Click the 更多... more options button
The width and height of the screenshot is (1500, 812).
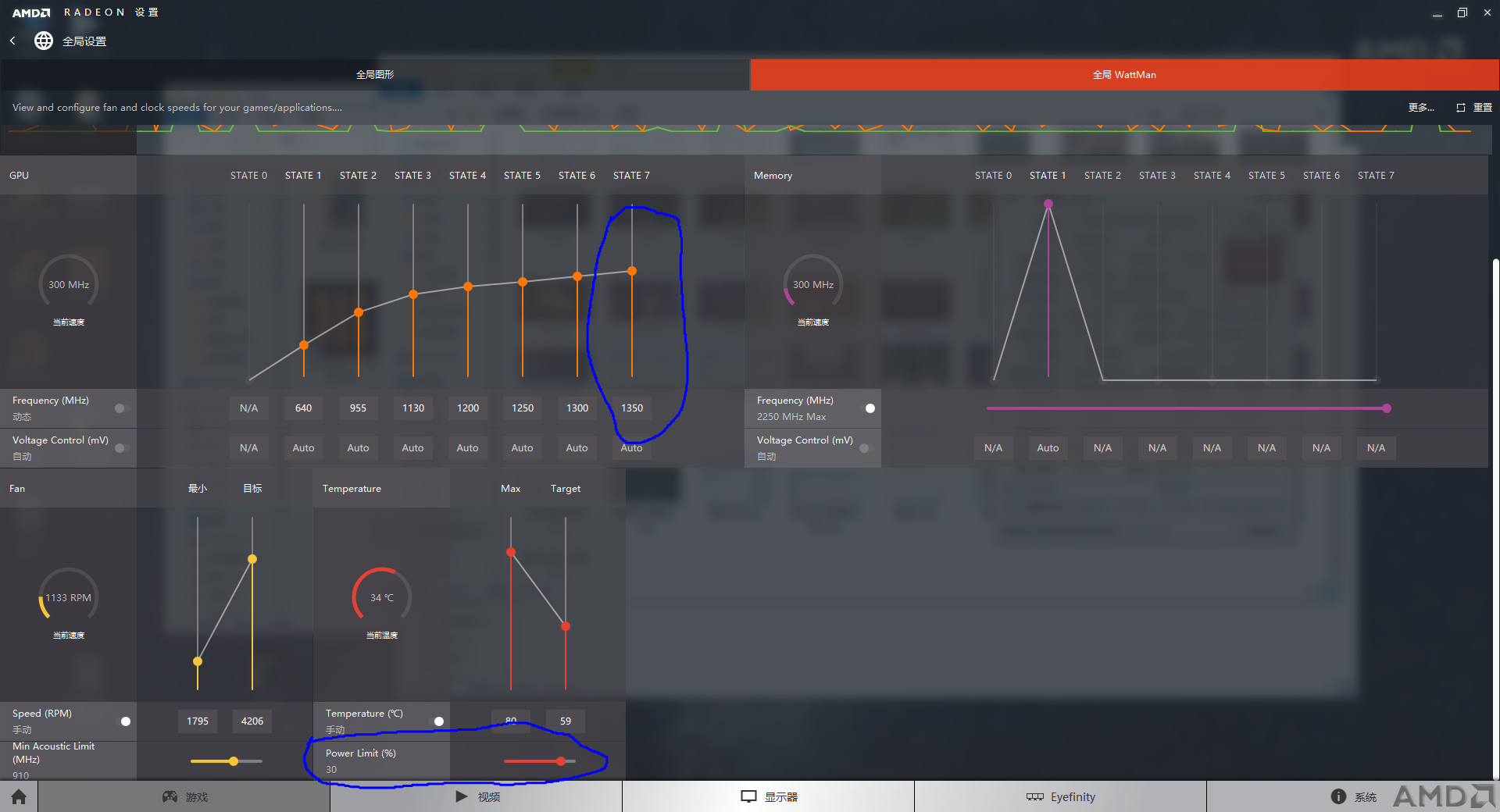pyautogui.click(x=1421, y=108)
